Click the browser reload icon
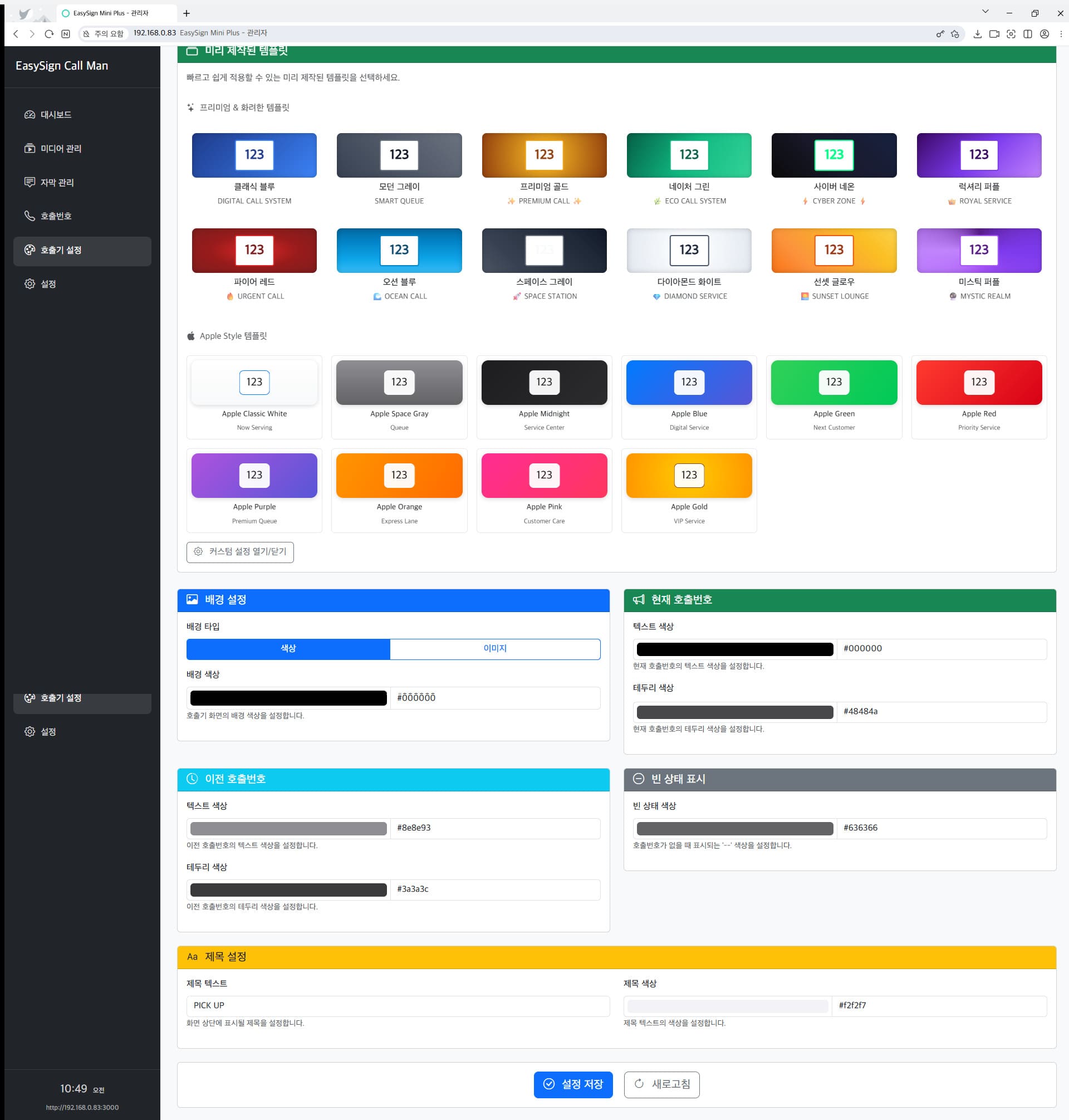This screenshot has width=1069, height=1120. point(49,34)
